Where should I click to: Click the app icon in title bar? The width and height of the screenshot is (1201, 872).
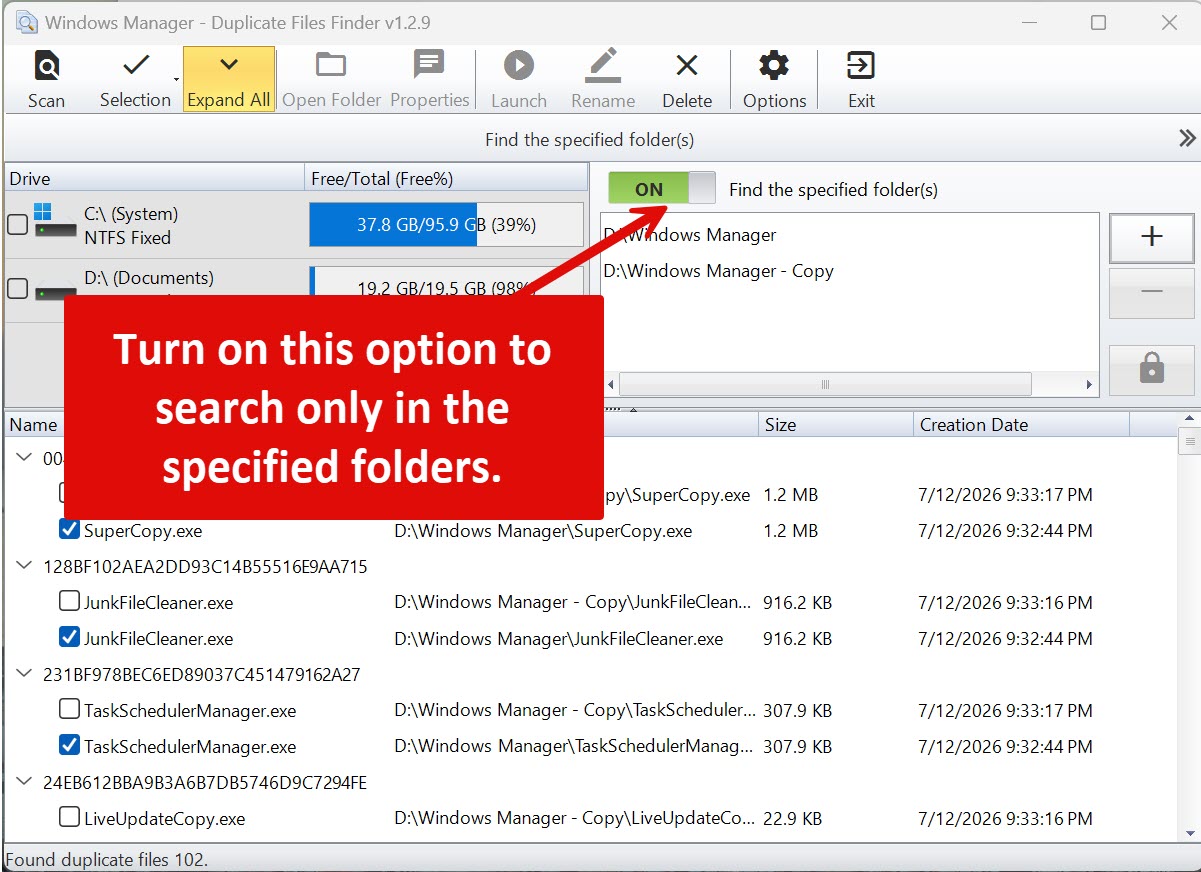(x=28, y=22)
